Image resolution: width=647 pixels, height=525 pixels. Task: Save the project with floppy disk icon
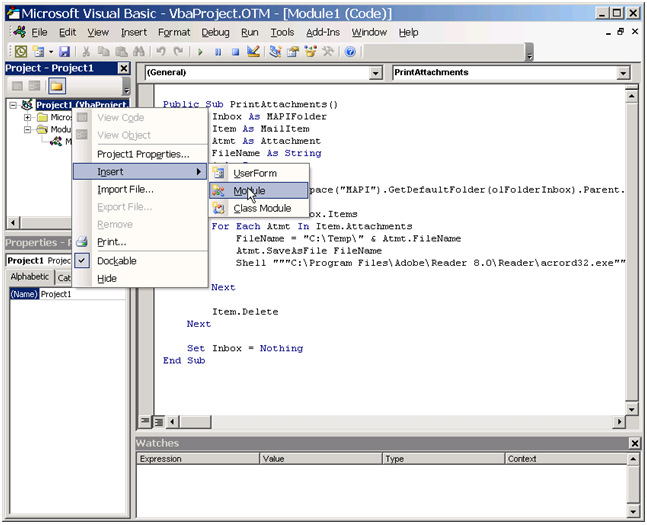coord(64,52)
